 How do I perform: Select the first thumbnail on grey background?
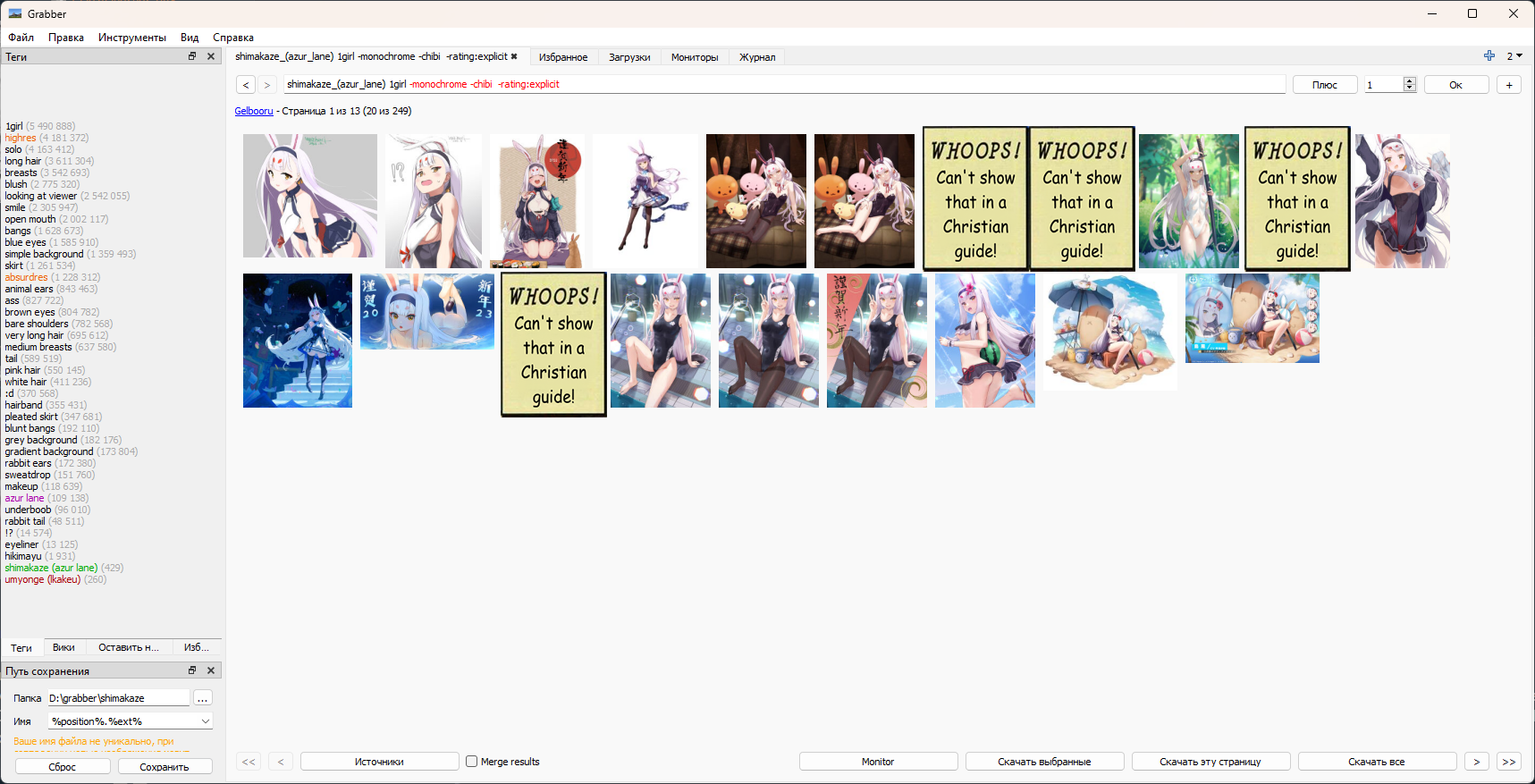coord(310,196)
